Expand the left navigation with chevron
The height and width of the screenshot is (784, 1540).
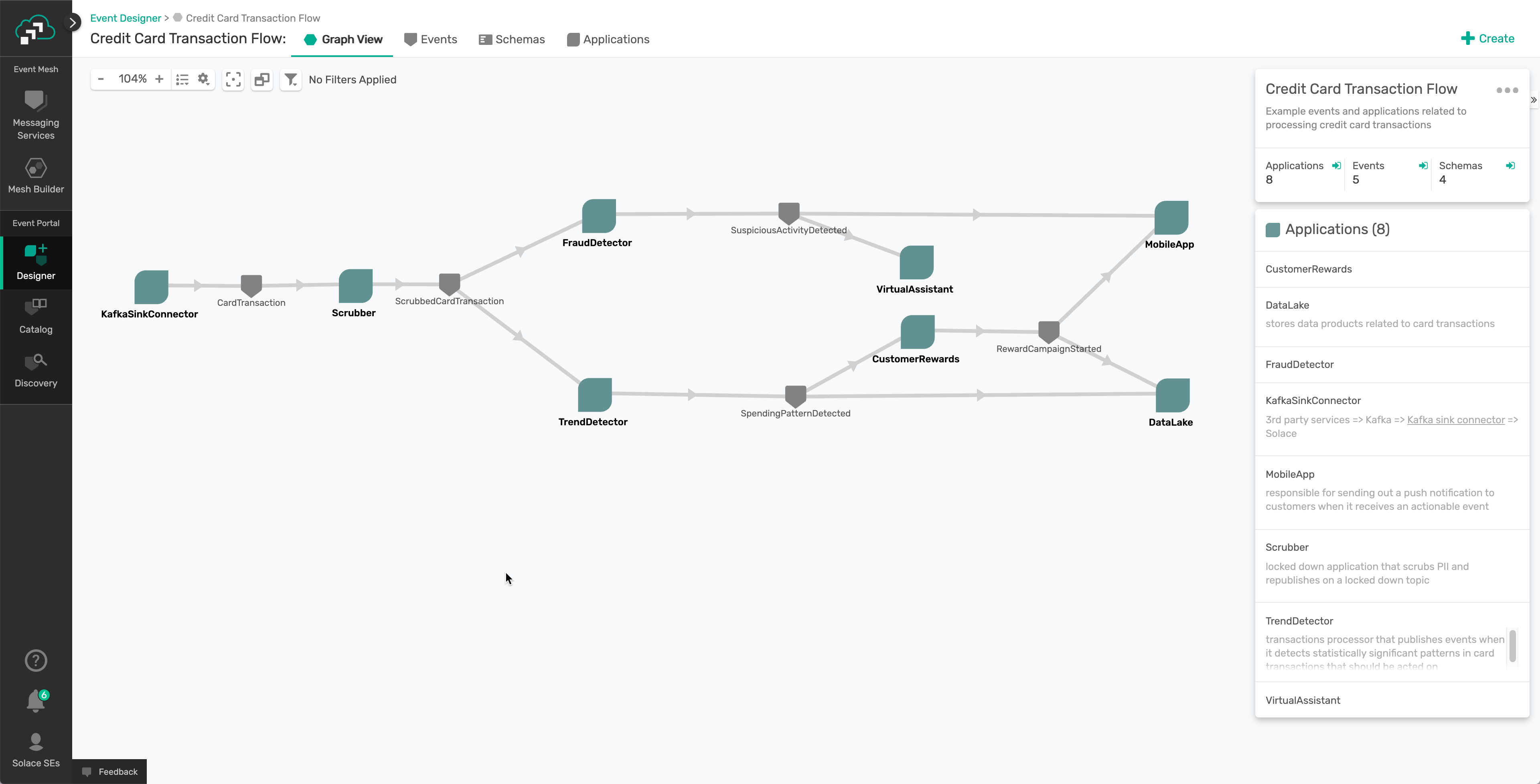[x=73, y=23]
